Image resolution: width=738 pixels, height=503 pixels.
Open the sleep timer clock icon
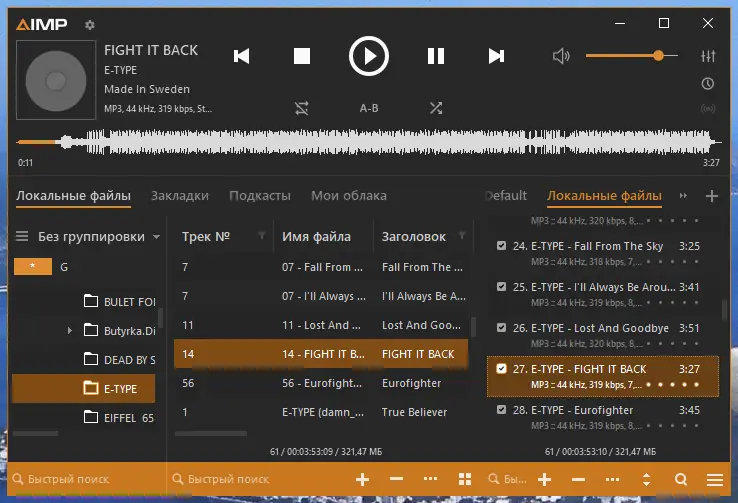(708, 84)
